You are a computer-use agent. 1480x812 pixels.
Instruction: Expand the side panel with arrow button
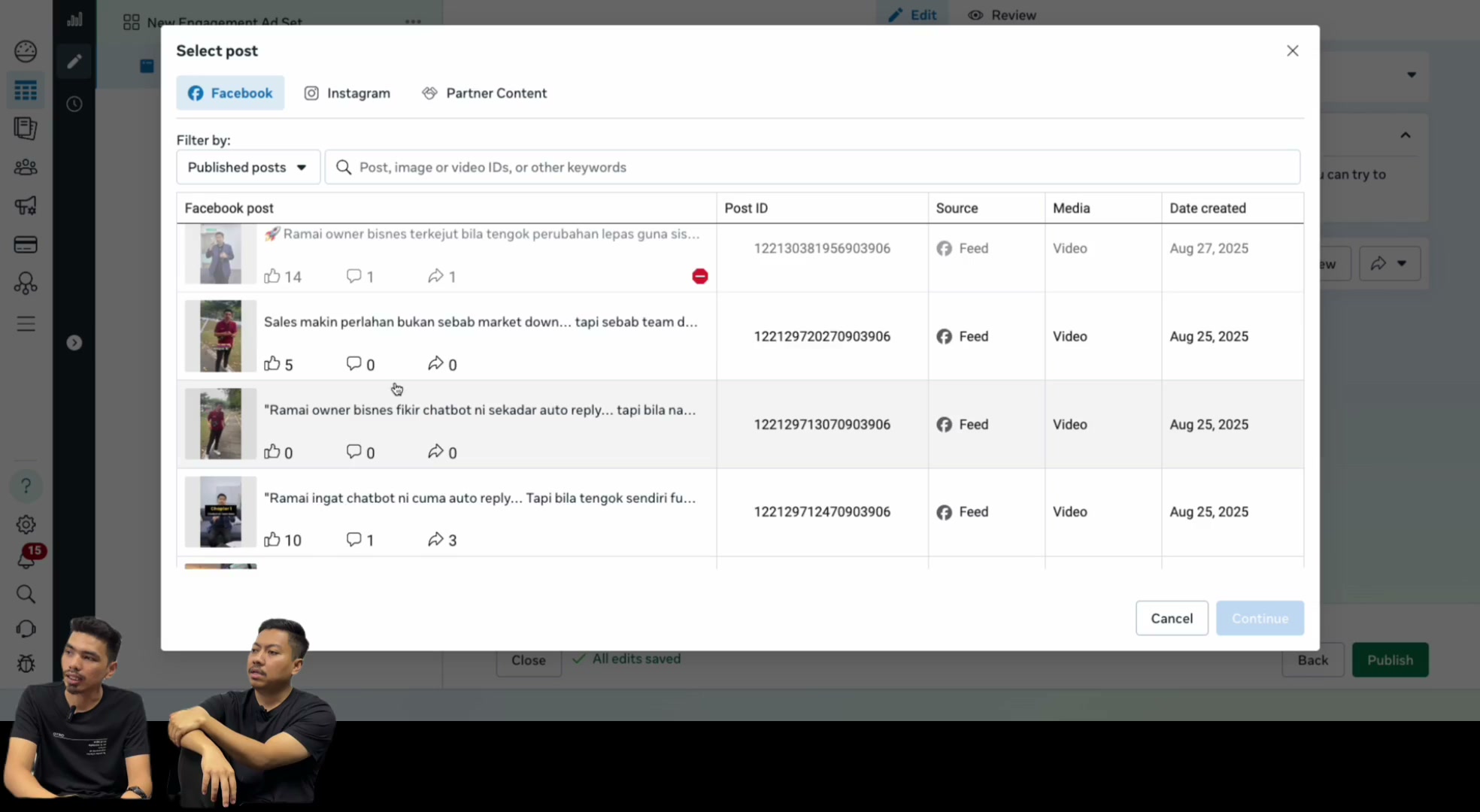pos(74,343)
